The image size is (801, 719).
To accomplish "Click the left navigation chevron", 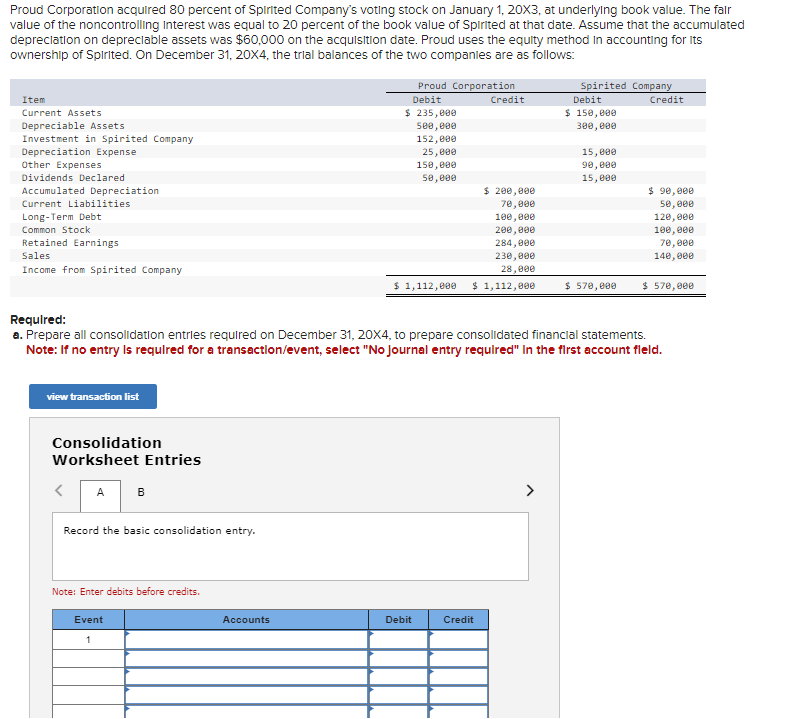I will (x=58, y=490).
